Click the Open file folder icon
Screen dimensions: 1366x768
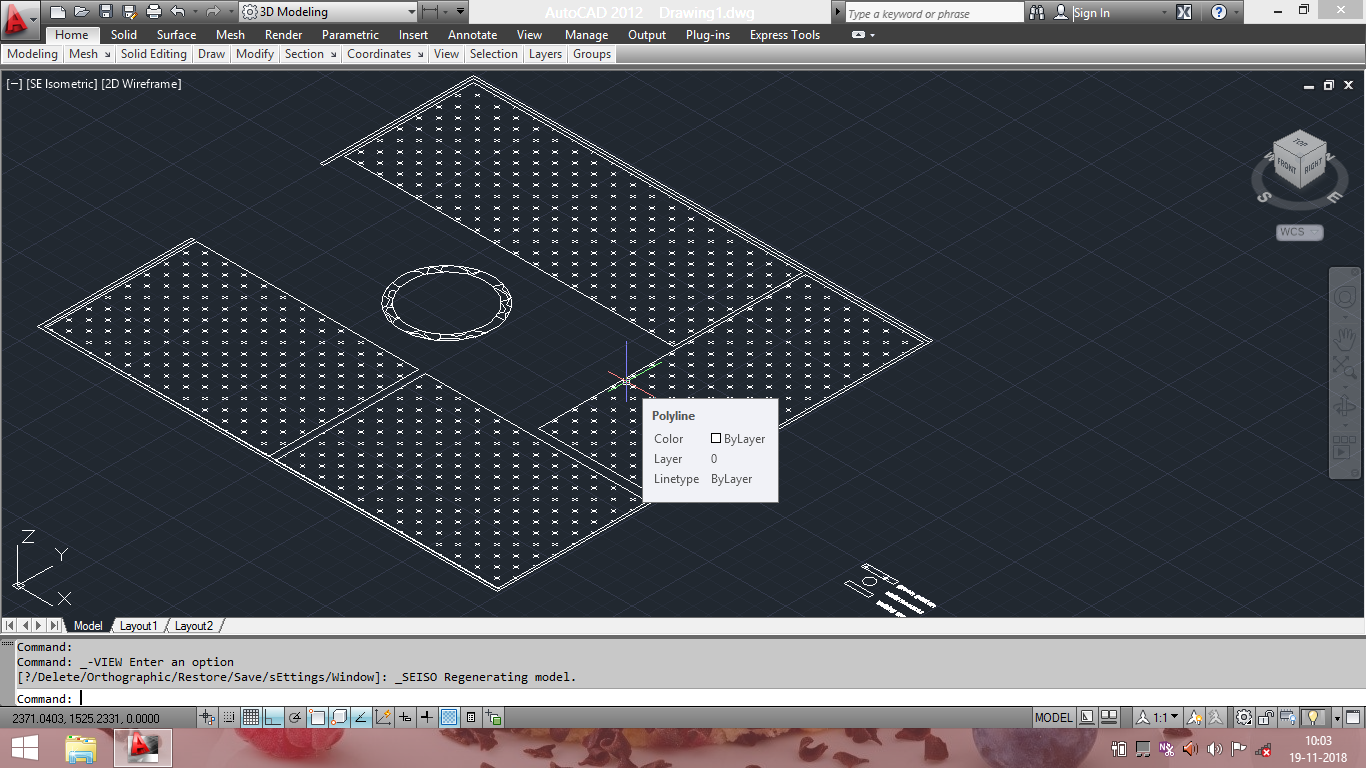(x=82, y=12)
